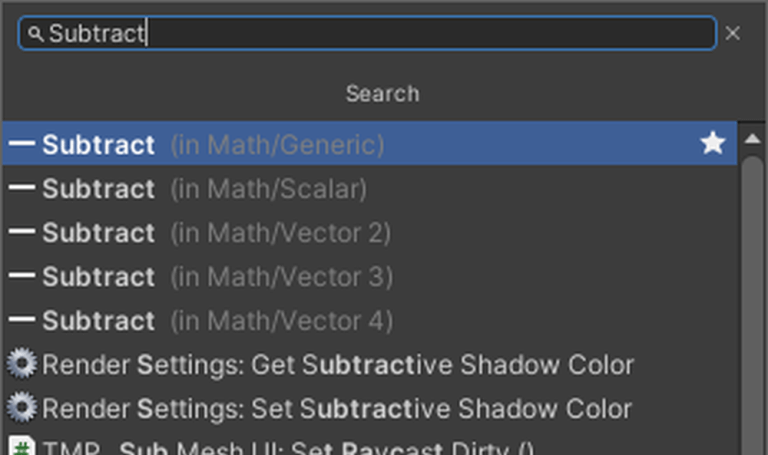Select Render Settings: Set Subtractive Shadow Color
The height and width of the screenshot is (455, 768).
[x=337, y=409]
